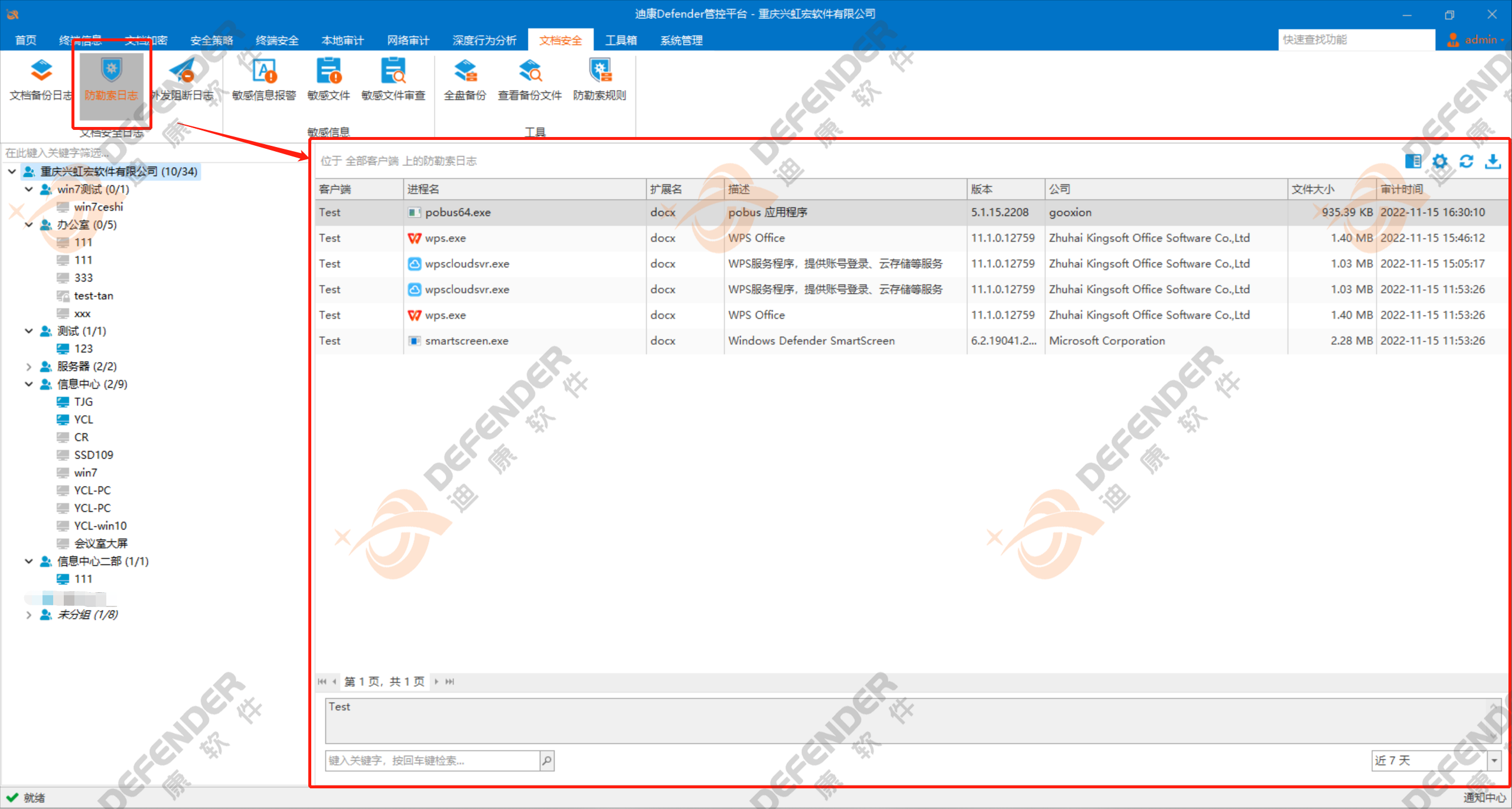Toggle the column layout panel icon
This screenshot has width=1512, height=809.
pos(1413,161)
